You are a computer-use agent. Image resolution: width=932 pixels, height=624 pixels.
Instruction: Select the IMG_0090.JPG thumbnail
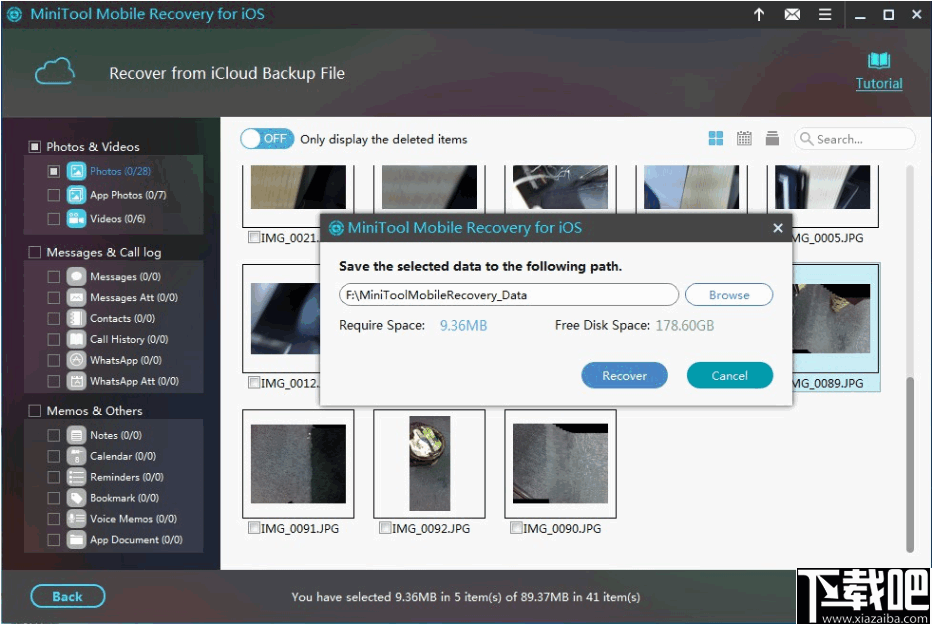561,464
